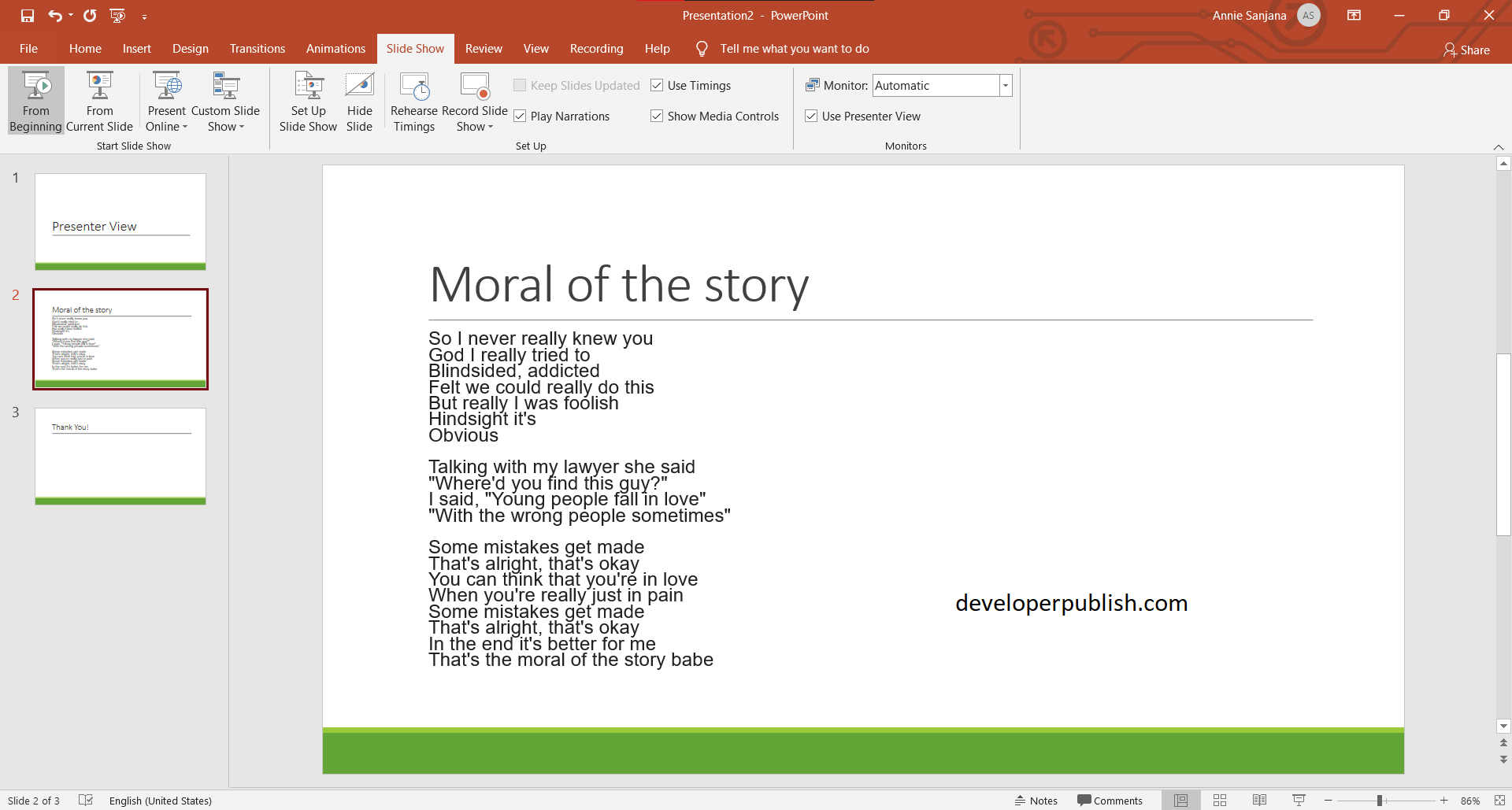Viewport: 1512px width, 810px height.
Task: Switch to Slide Sorter view
Action: 1220,800
